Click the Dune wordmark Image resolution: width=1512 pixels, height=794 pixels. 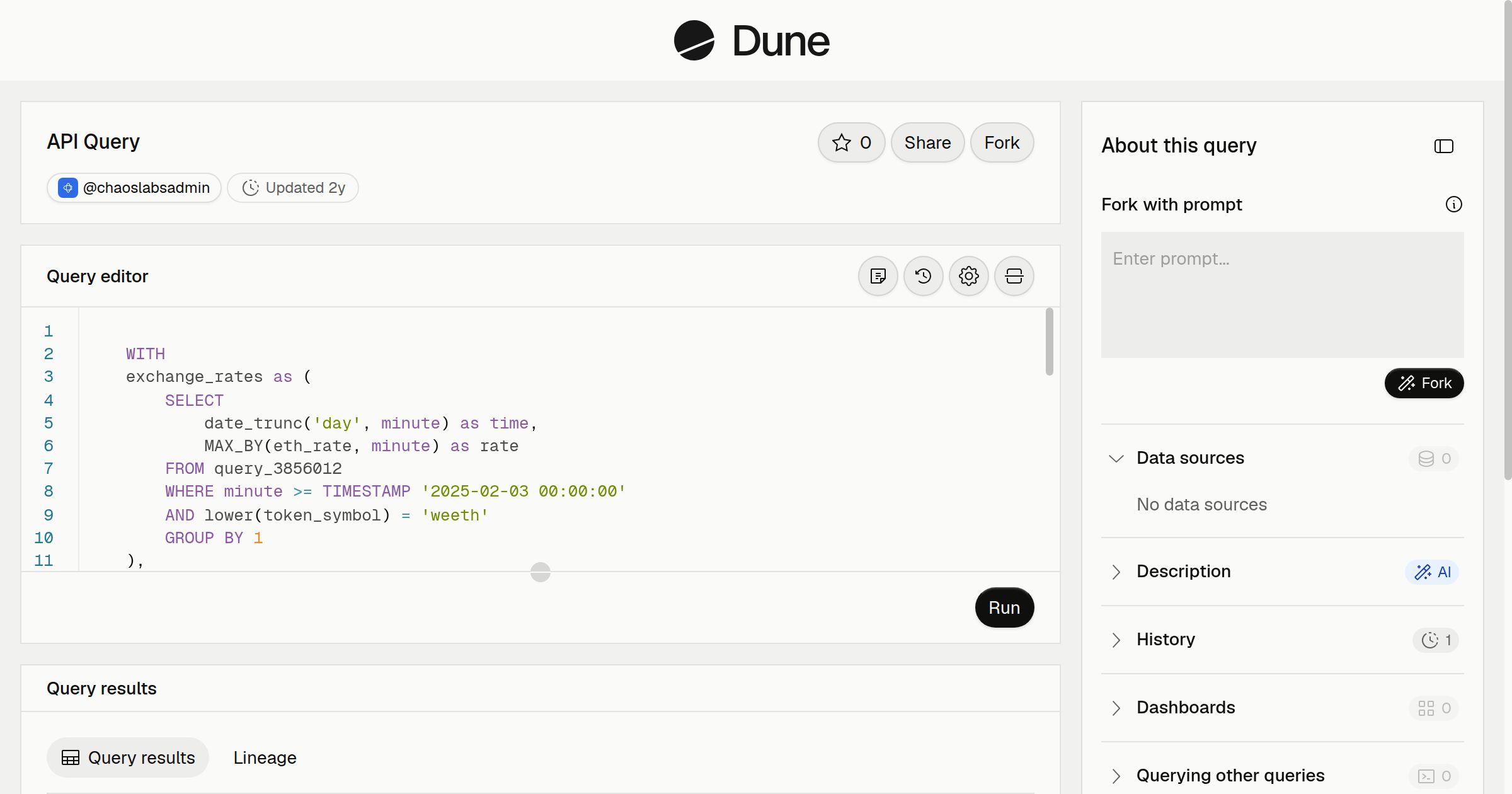coord(781,41)
